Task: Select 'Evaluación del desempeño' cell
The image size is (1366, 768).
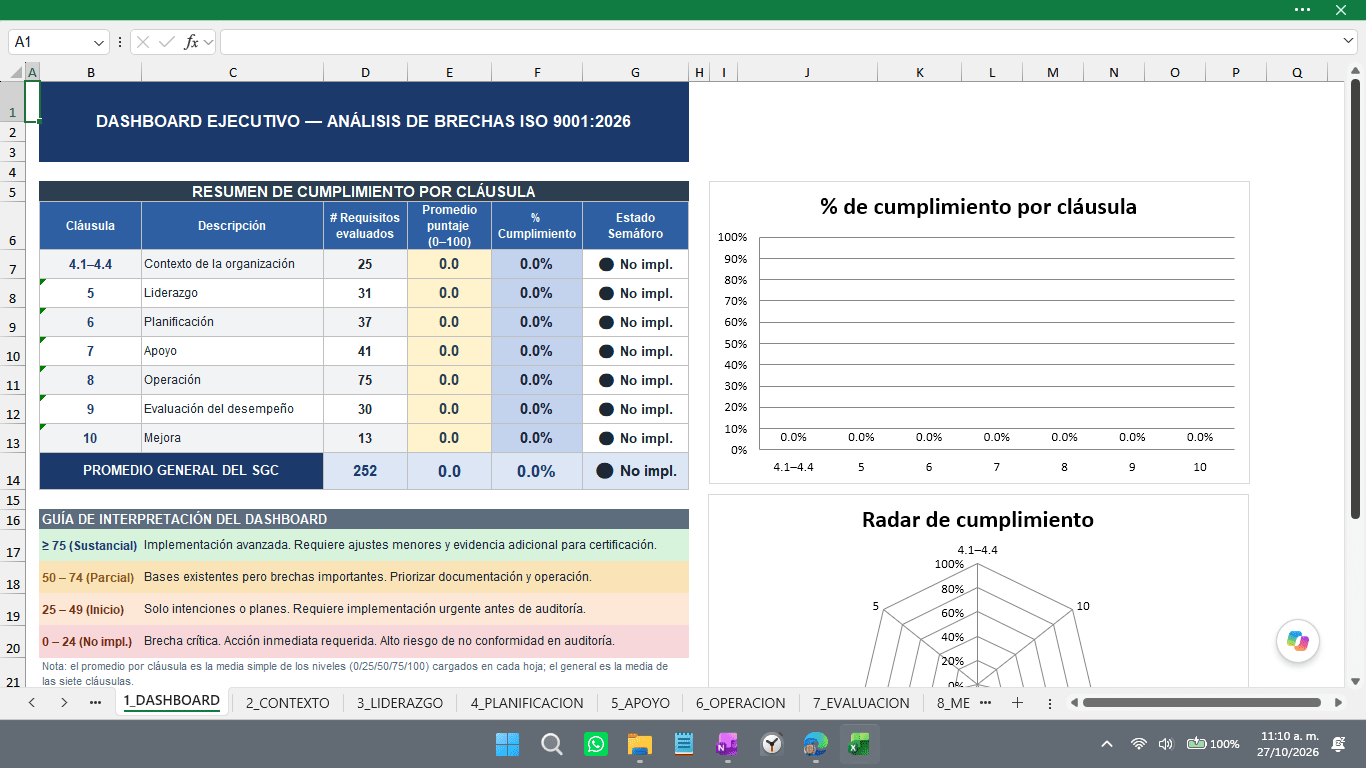Action: point(232,409)
